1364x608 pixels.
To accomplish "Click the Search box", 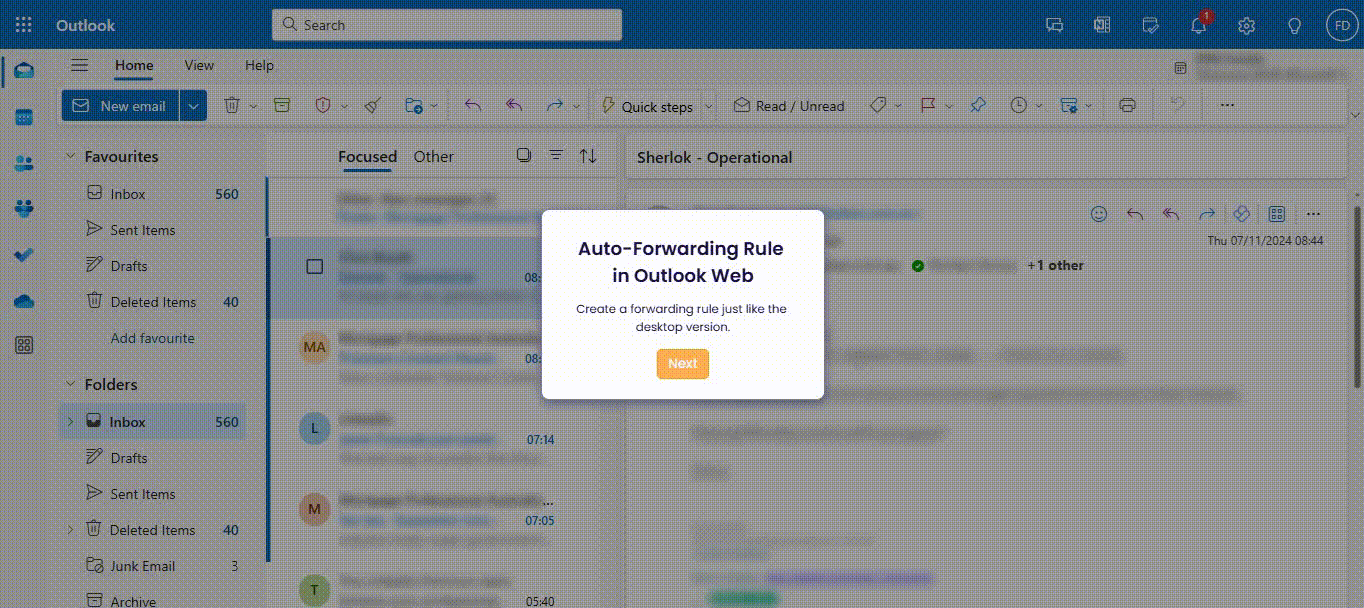I will pos(447,25).
